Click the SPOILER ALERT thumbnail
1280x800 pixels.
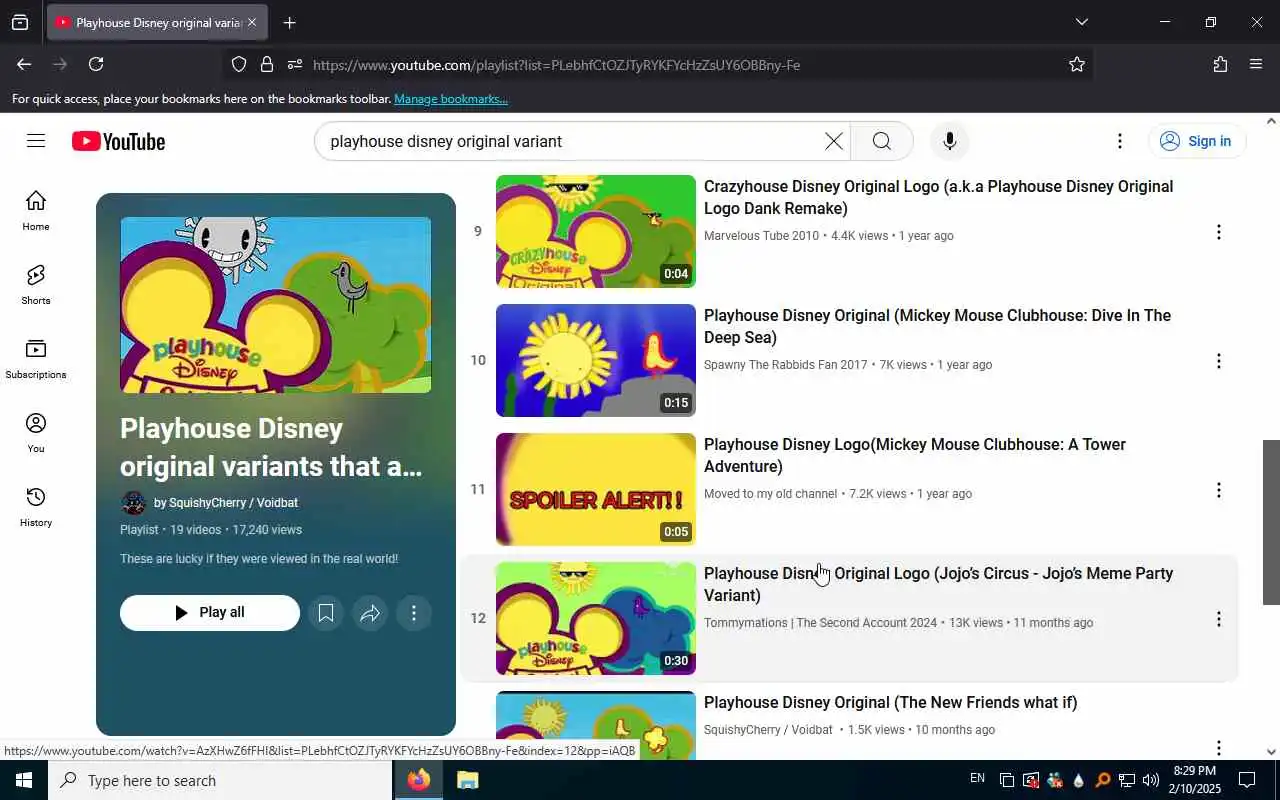[596, 490]
